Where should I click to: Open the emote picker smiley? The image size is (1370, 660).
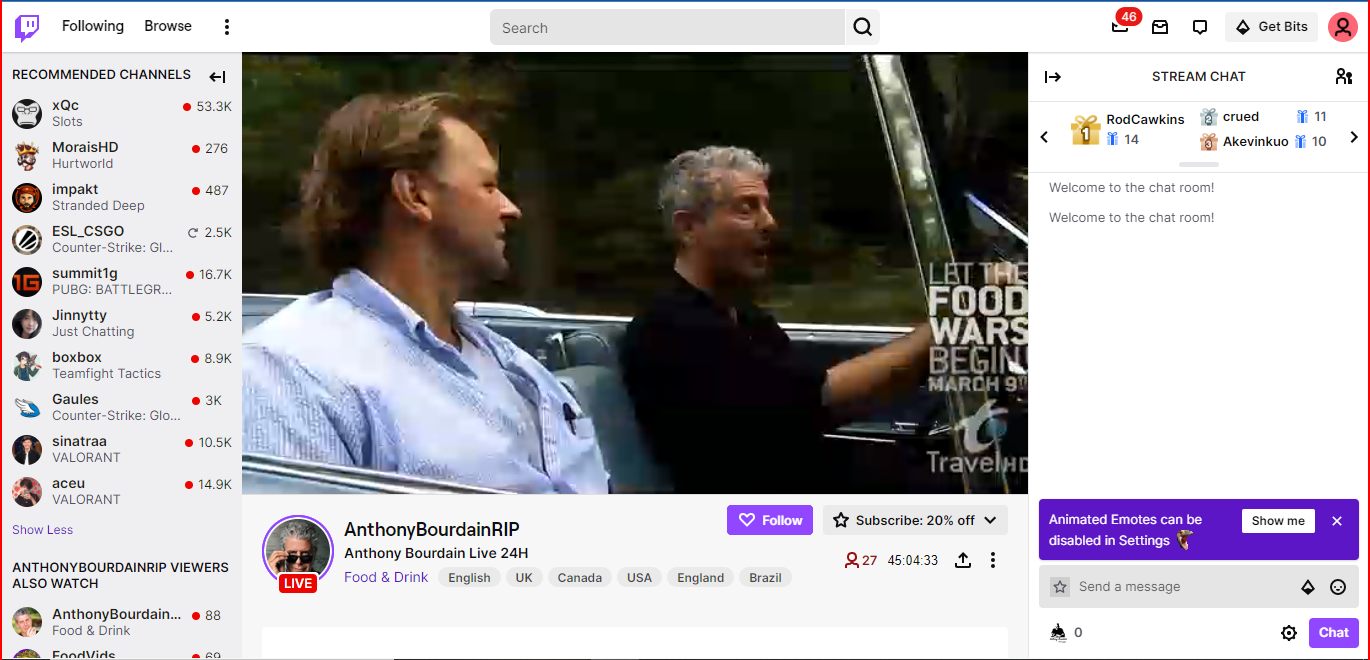coord(1338,587)
